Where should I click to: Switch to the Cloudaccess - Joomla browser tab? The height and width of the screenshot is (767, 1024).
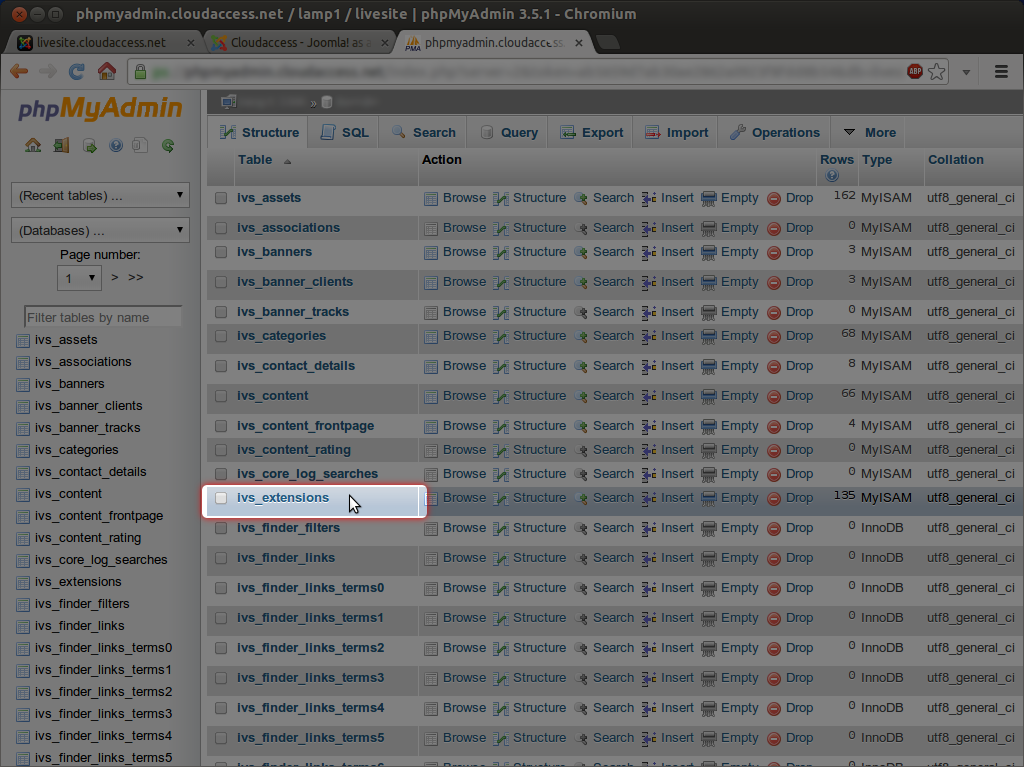[300, 42]
